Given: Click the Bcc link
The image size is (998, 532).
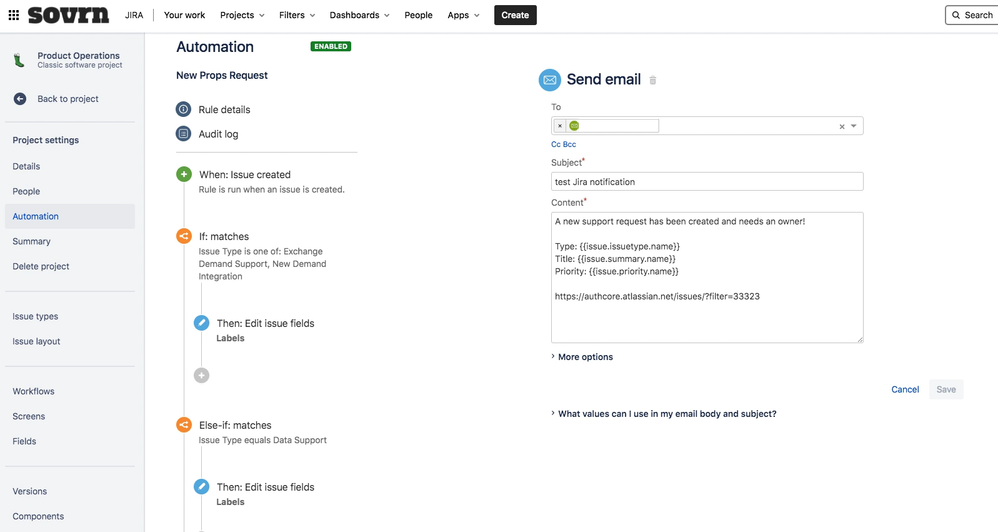Looking at the screenshot, I should 570,144.
